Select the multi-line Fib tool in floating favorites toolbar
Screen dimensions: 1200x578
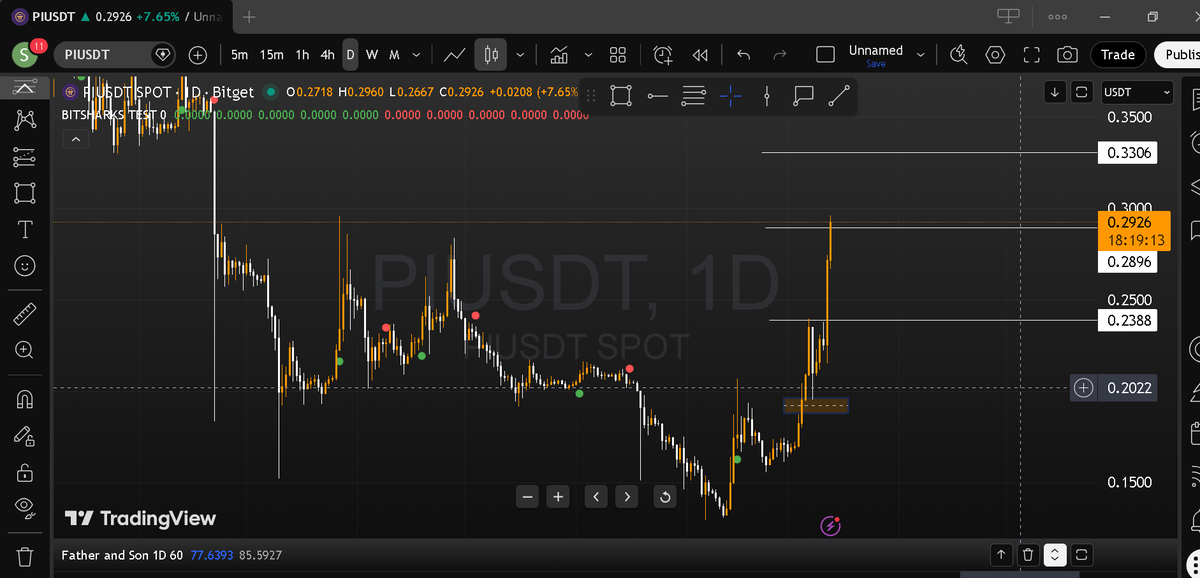pyautogui.click(x=693, y=96)
